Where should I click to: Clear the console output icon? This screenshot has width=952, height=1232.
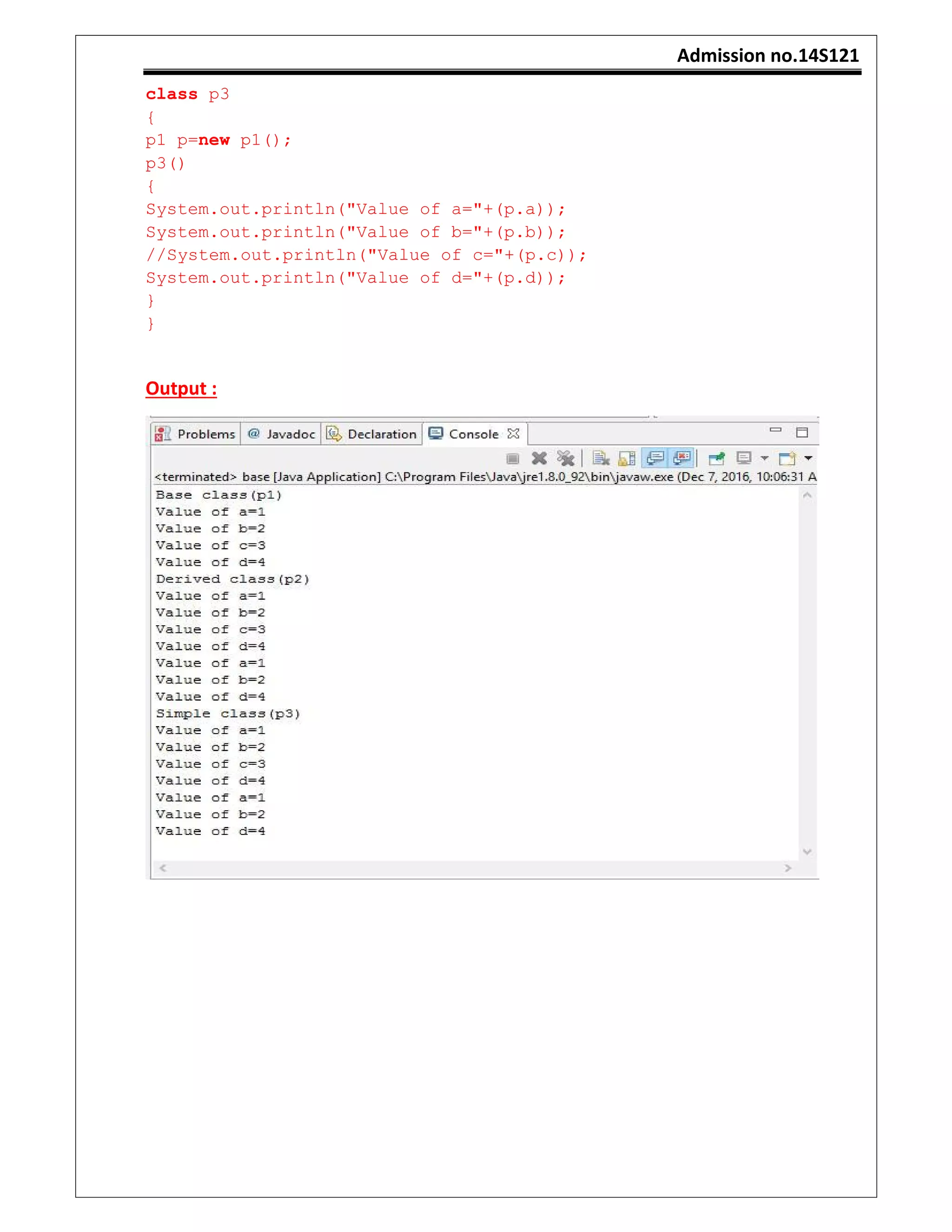coord(601,458)
